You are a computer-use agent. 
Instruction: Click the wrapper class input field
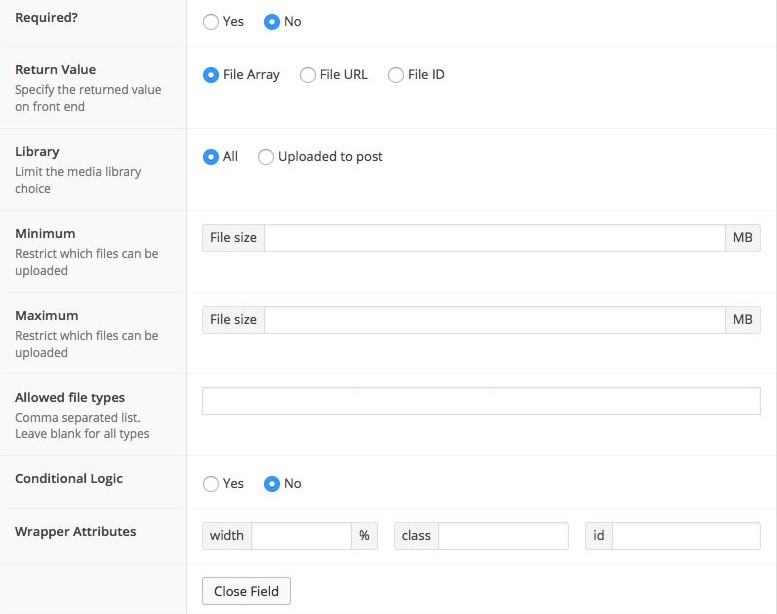(503, 536)
